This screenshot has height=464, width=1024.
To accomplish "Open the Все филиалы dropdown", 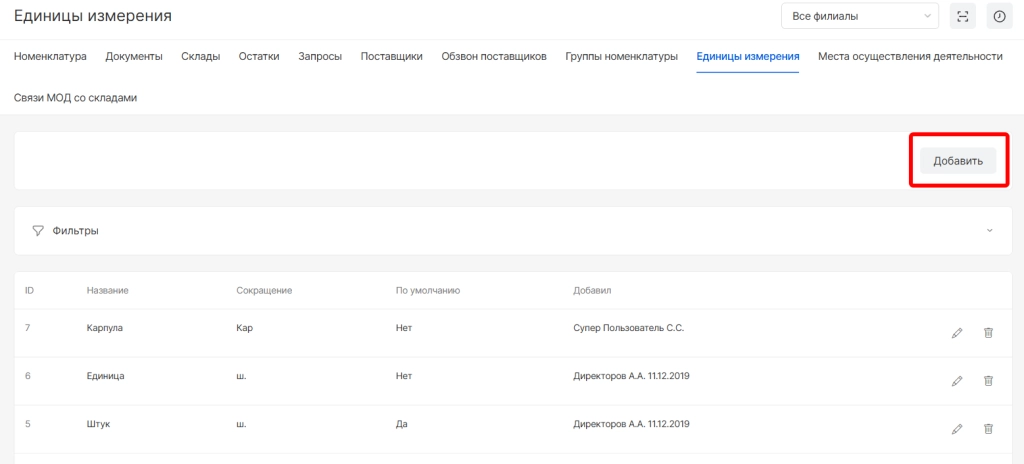I will click(859, 16).
